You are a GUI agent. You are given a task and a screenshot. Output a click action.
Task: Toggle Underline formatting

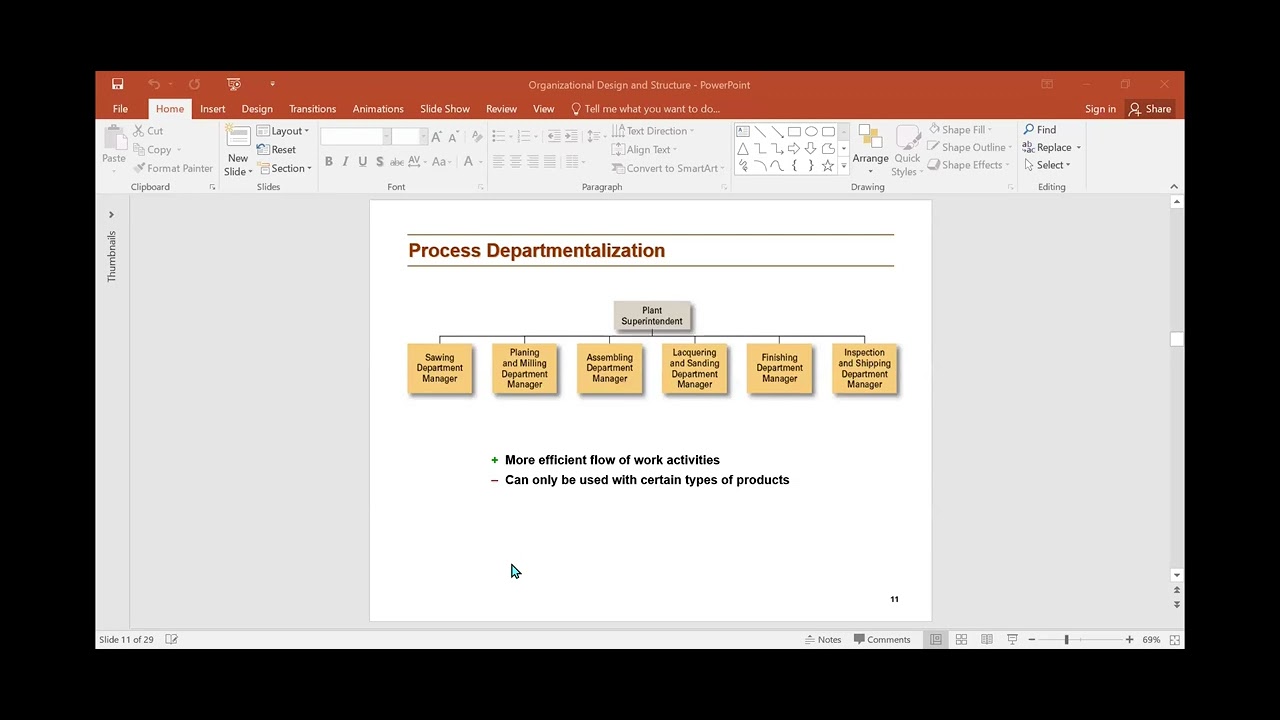pyautogui.click(x=362, y=162)
